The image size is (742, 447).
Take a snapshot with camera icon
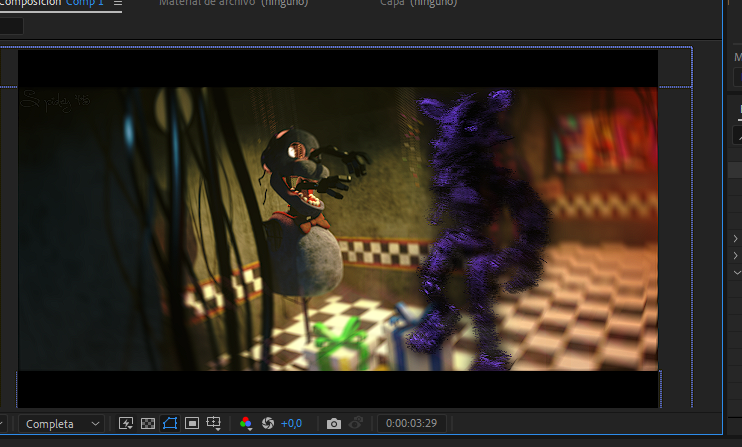click(334, 423)
